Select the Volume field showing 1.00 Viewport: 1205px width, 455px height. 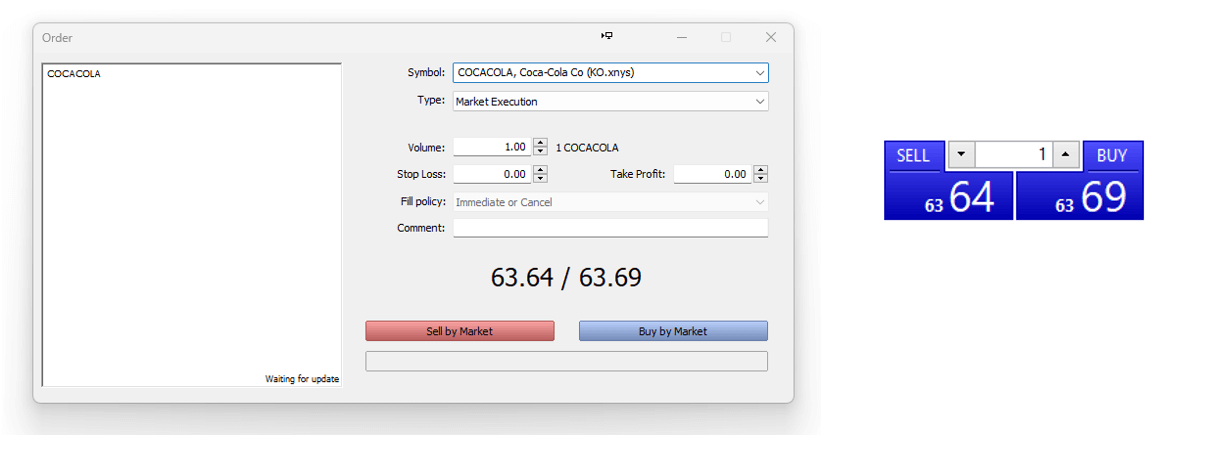493,147
